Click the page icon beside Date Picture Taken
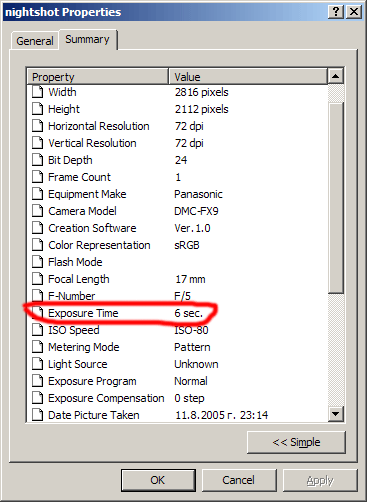 (38, 415)
